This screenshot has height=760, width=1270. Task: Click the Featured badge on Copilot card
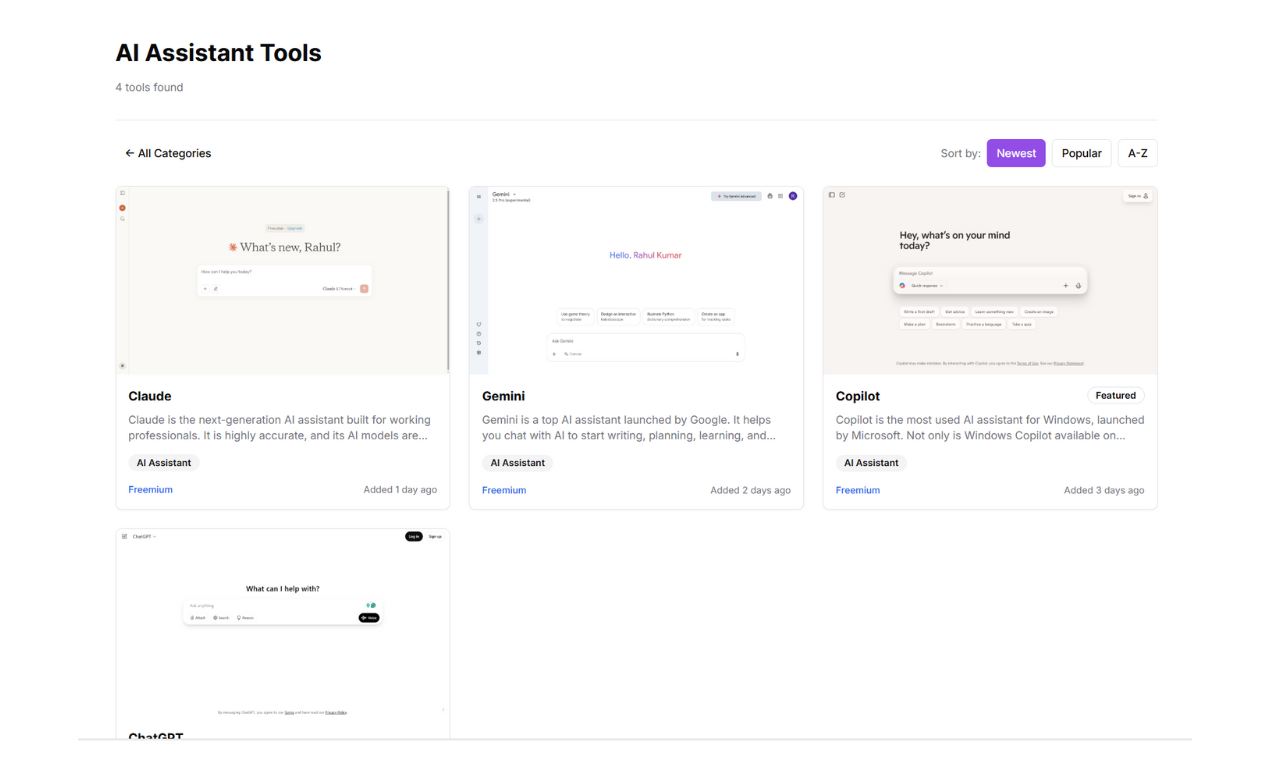coord(1115,395)
